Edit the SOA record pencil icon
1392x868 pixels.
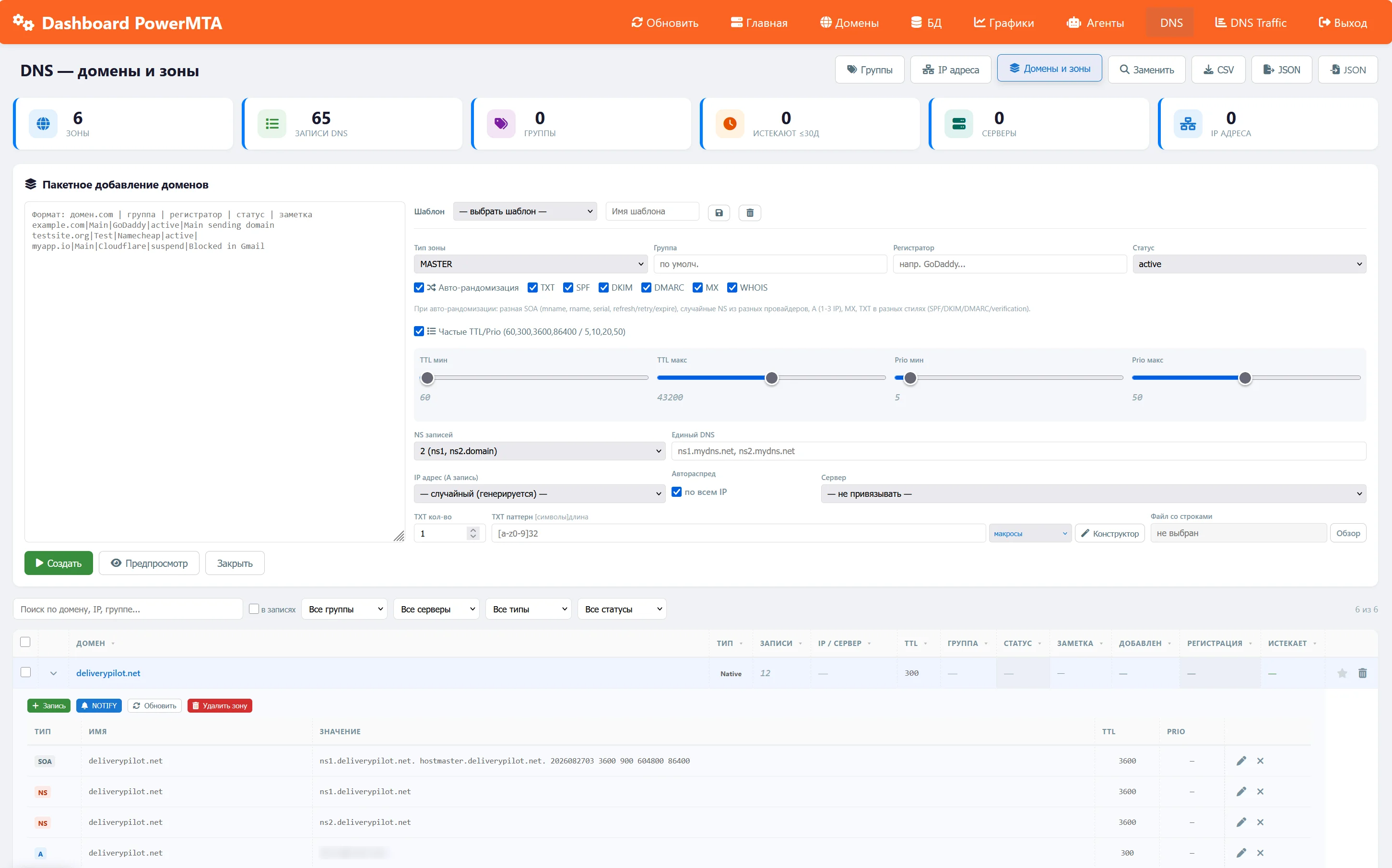(x=1241, y=761)
